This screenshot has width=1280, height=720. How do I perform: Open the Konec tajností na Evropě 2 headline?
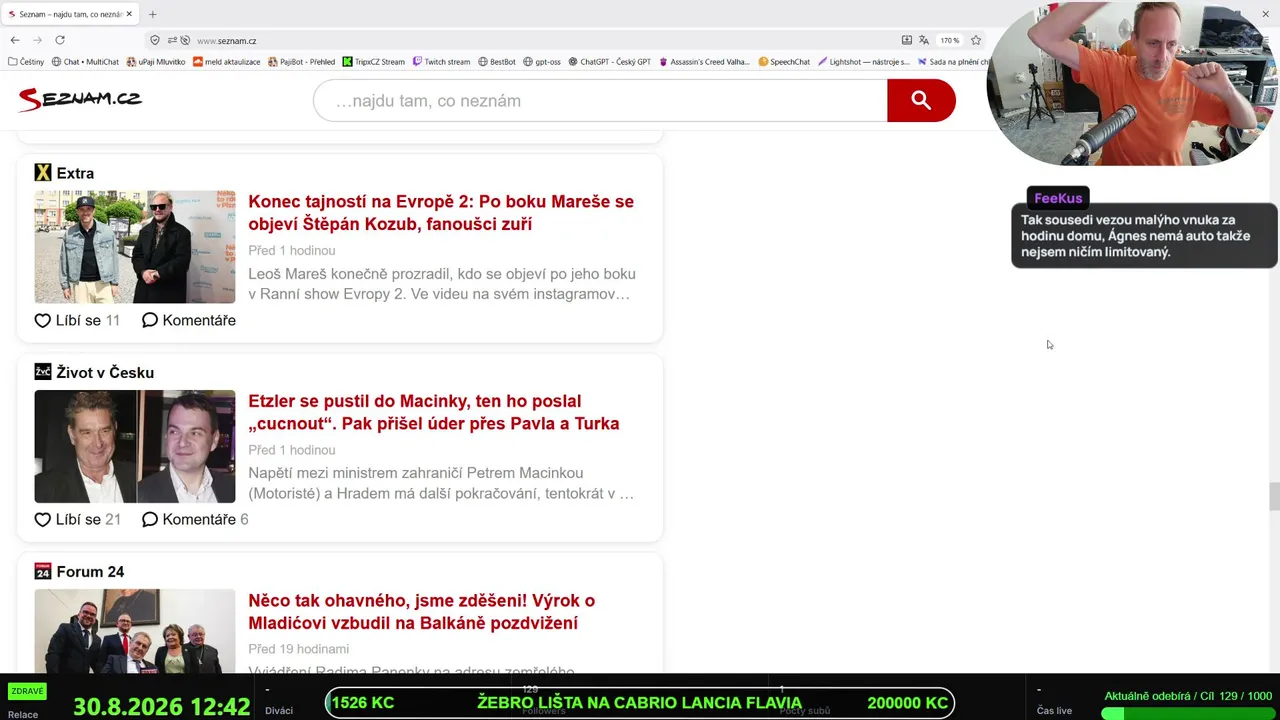click(441, 212)
